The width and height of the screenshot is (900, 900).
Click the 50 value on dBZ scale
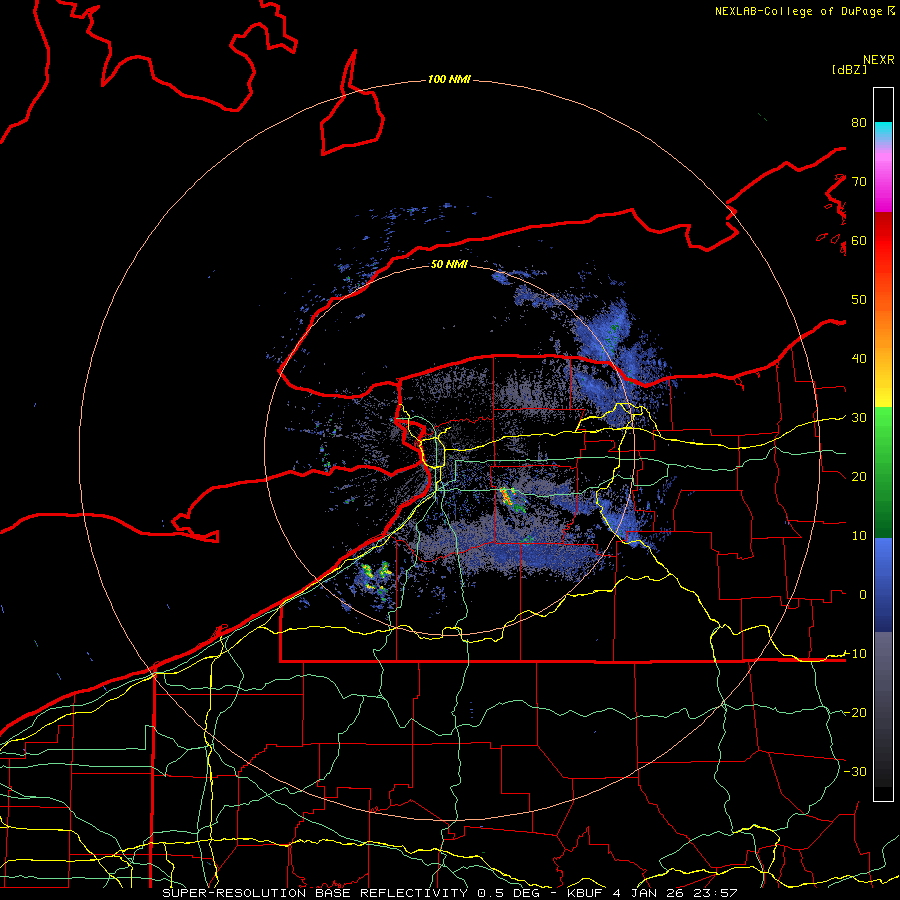click(859, 300)
